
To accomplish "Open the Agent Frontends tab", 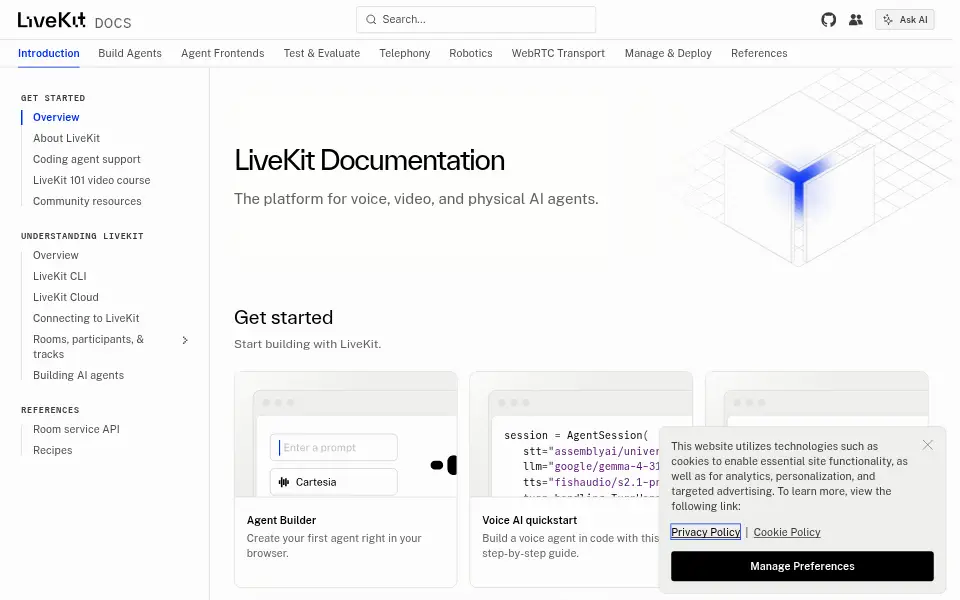I will pyautogui.click(x=223, y=53).
